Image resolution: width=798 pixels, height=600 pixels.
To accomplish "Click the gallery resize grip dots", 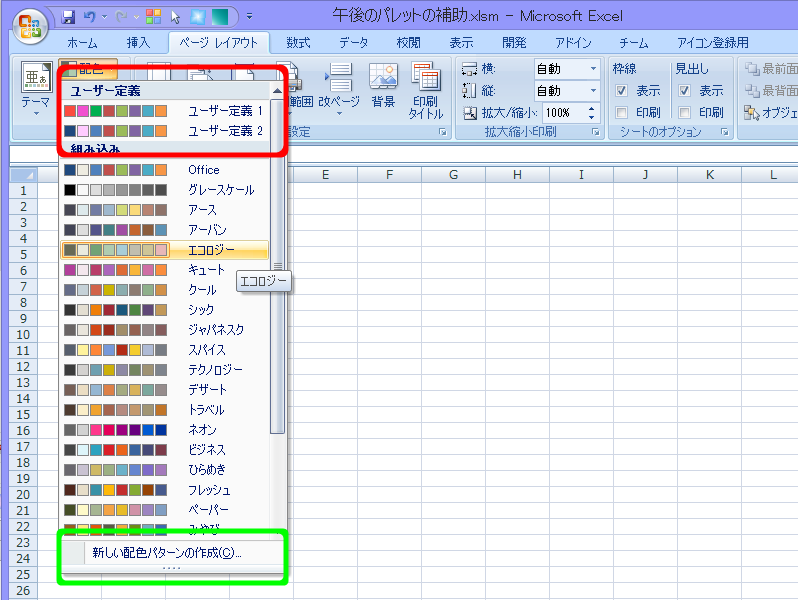I will pyautogui.click(x=172, y=568).
